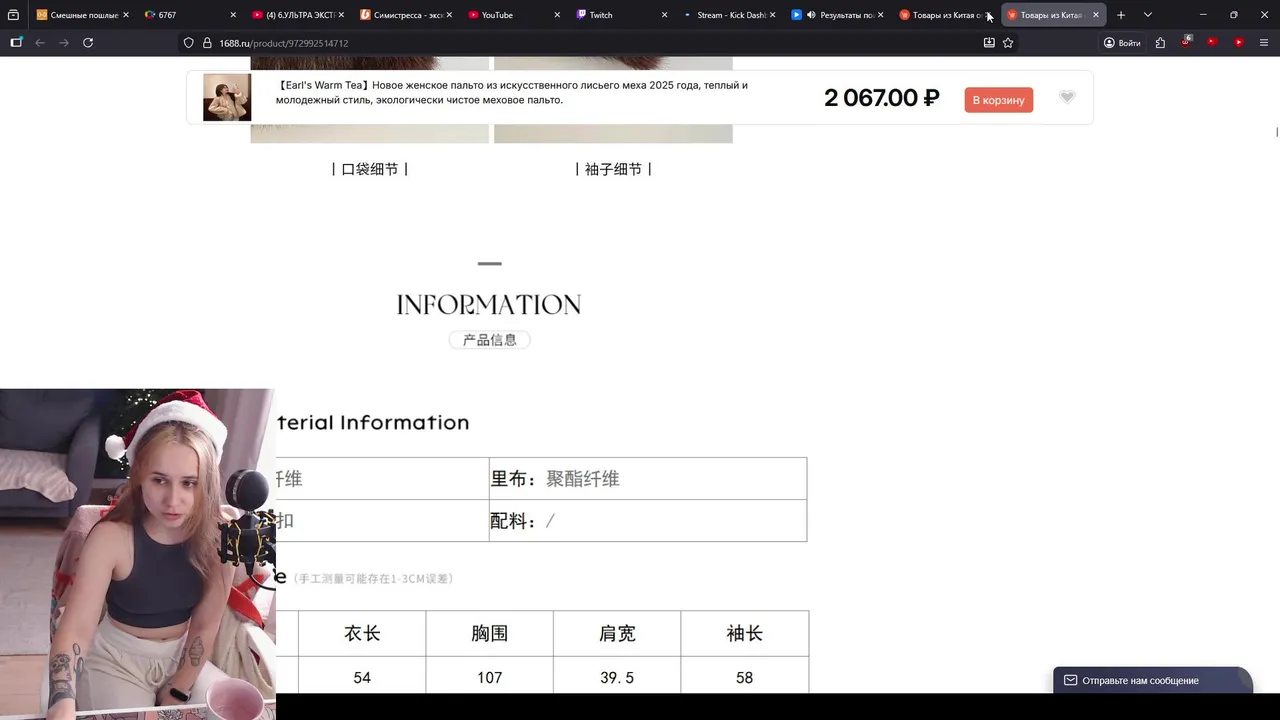
Task: Click the В корзину add to cart button
Action: click(x=999, y=100)
